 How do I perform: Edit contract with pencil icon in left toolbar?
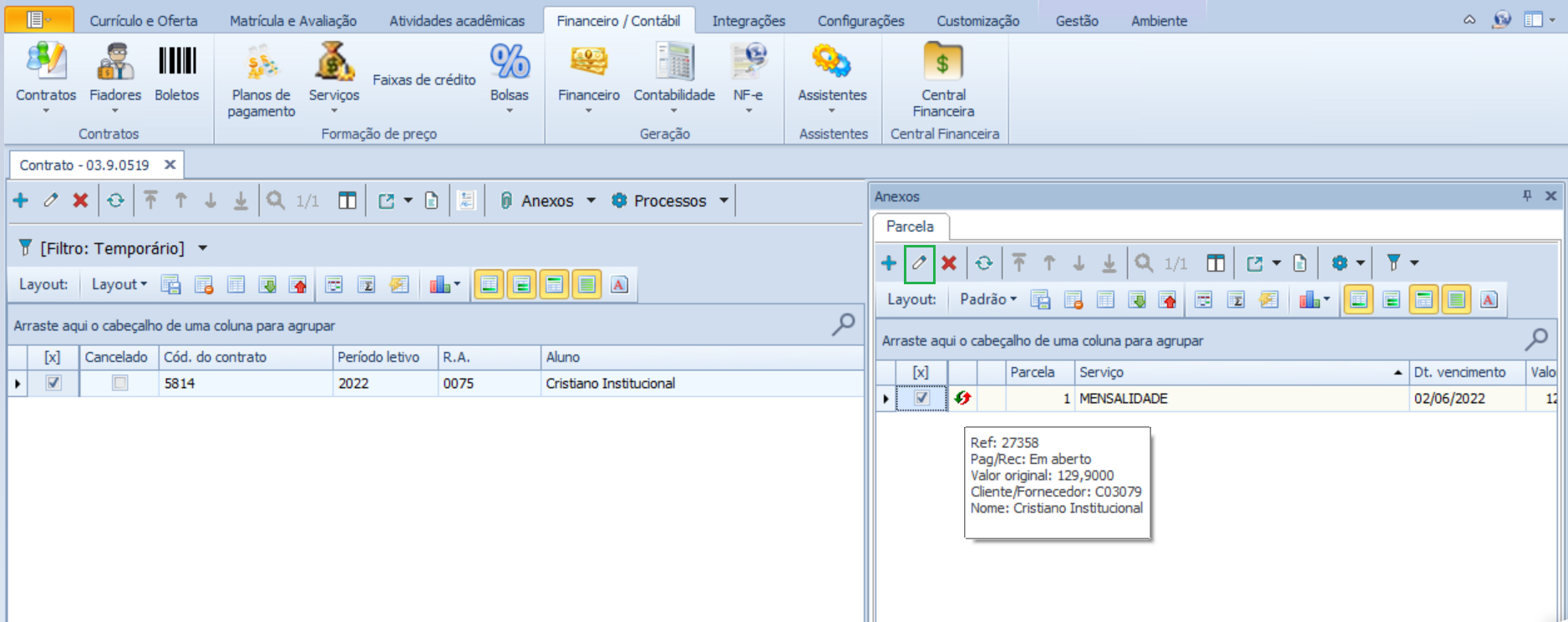(x=51, y=201)
